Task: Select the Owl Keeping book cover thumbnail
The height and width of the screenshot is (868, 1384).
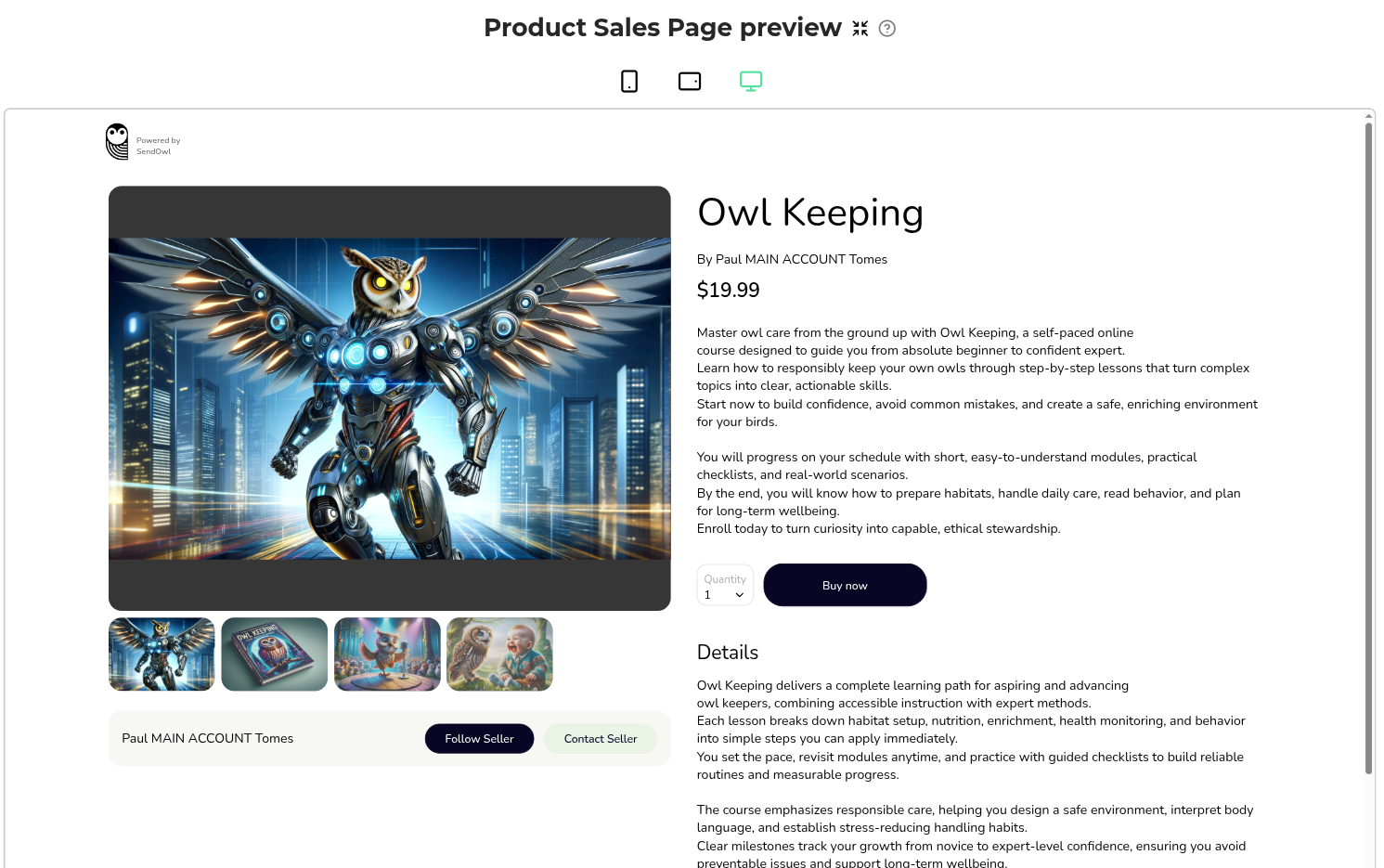Action: (275, 654)
